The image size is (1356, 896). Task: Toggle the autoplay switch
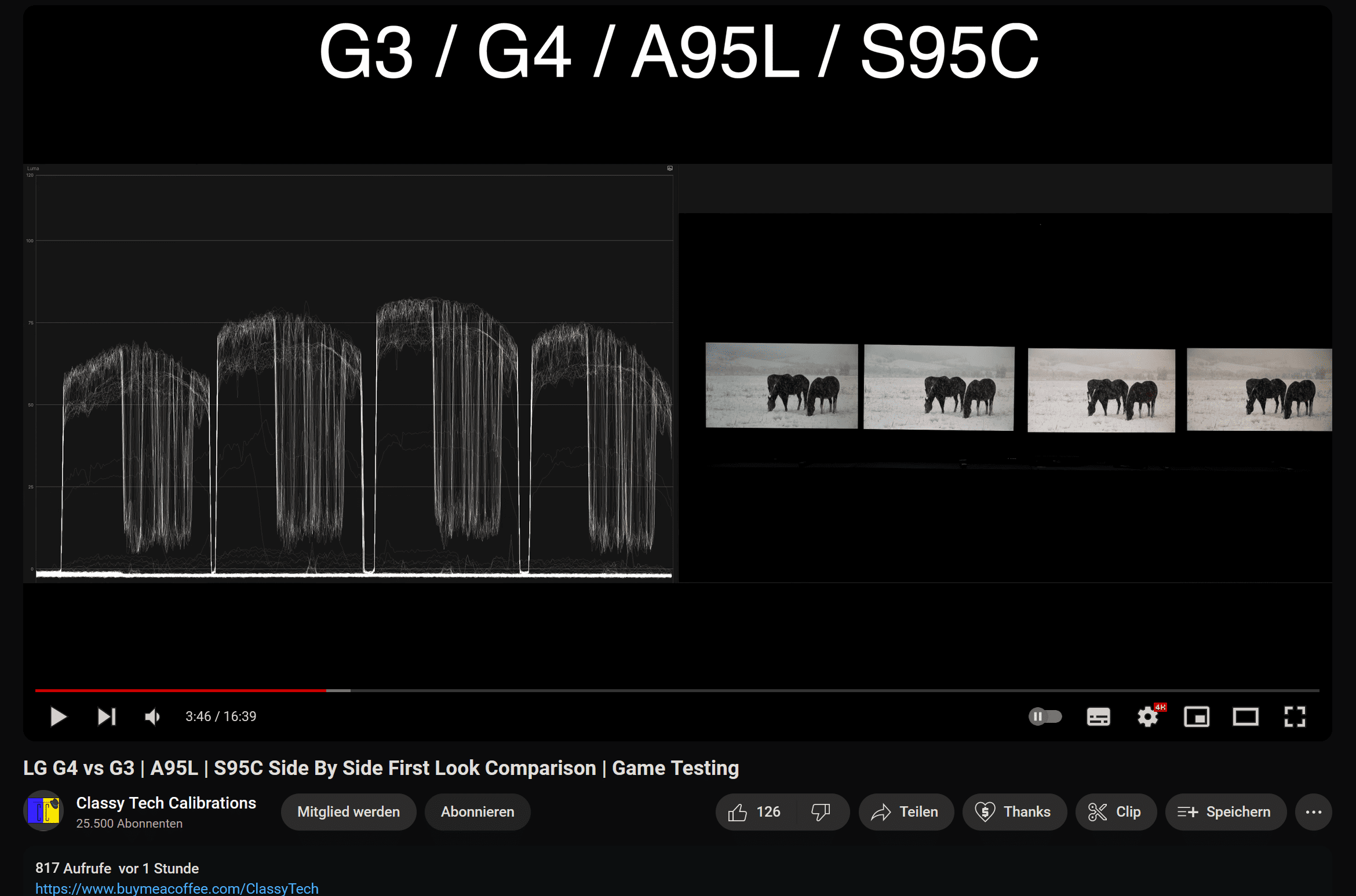[x=1045, y=716]
